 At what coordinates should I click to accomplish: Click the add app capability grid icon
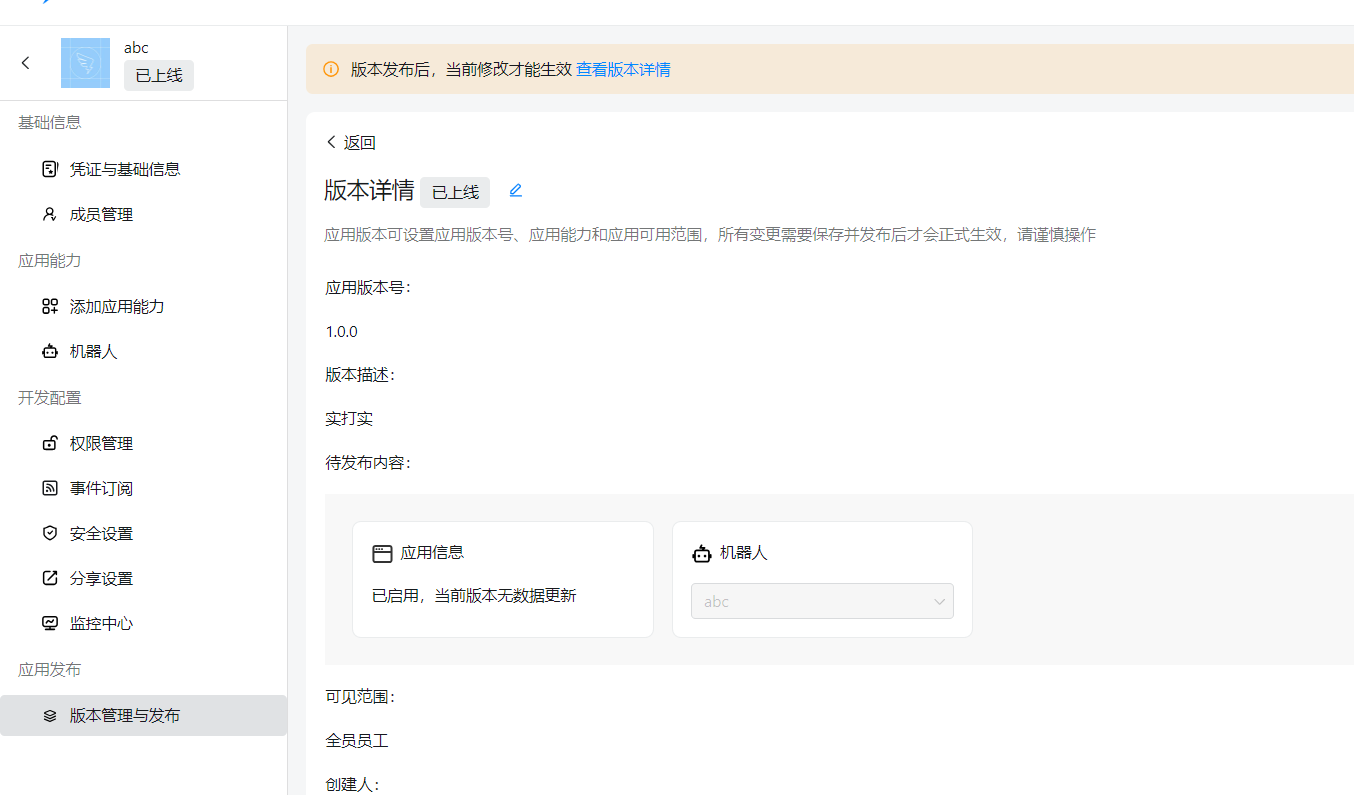pos(50,306)
